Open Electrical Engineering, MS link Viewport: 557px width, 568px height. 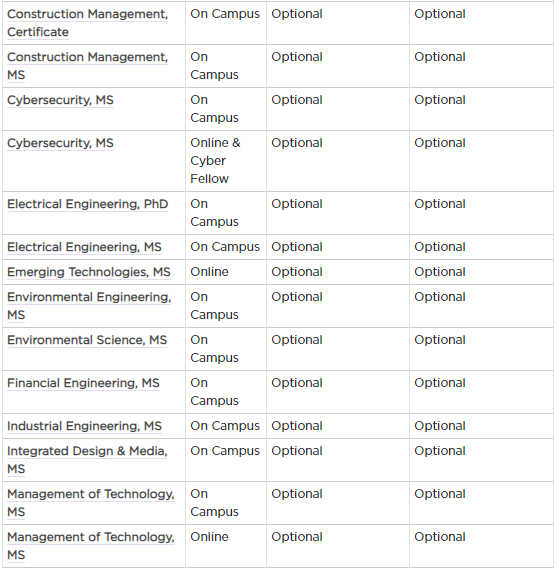coord(84,247)
